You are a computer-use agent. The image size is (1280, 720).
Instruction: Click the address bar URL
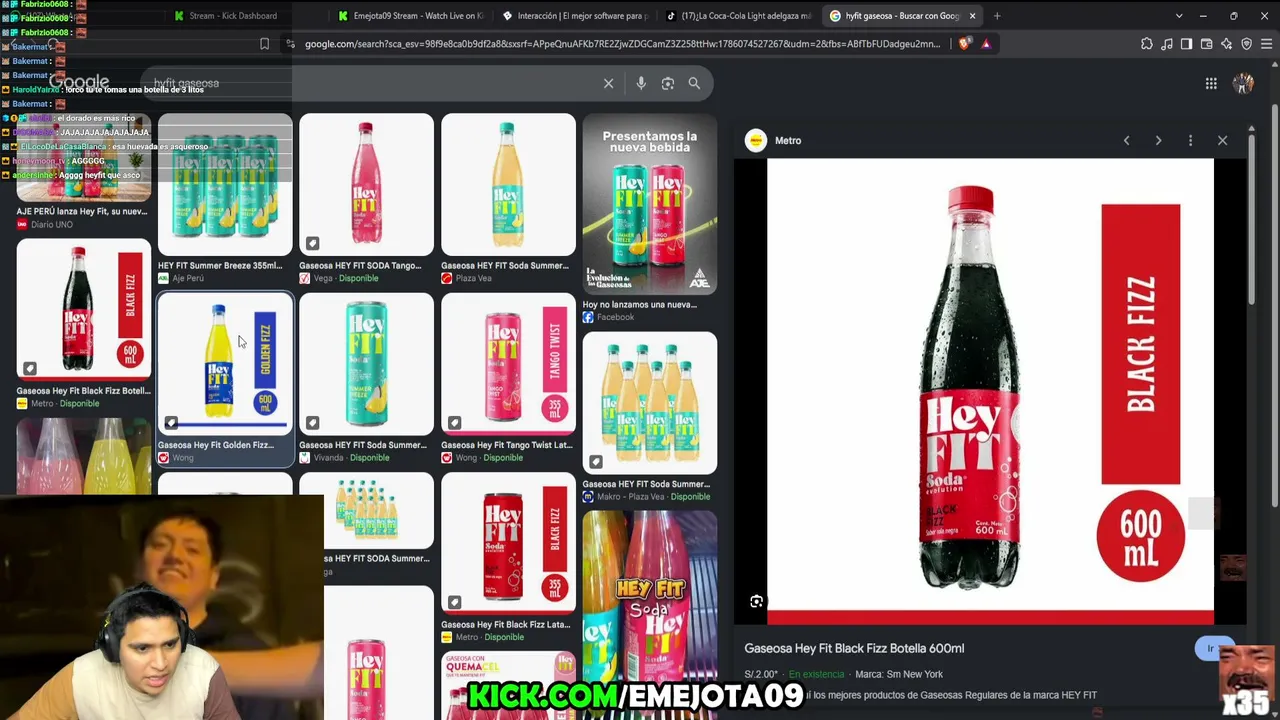622,44
